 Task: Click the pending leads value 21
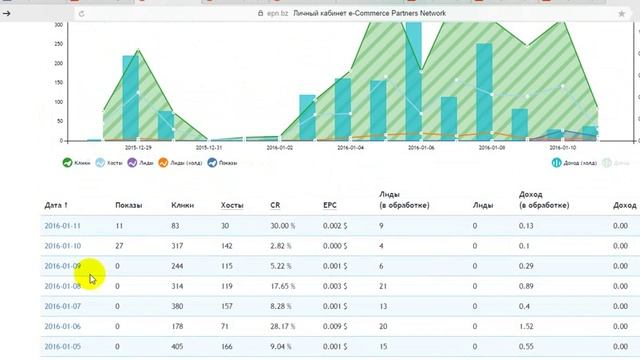click(383, 286)
